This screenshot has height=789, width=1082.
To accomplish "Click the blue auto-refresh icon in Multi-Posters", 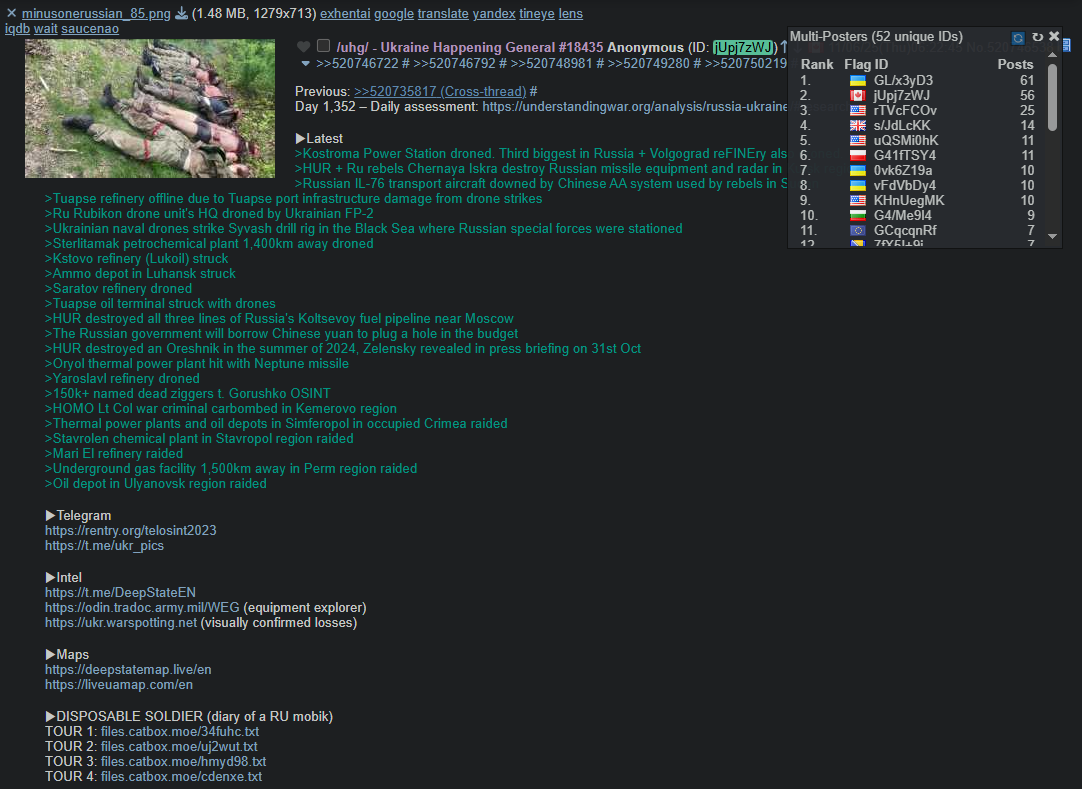I will coord(1018,37).
